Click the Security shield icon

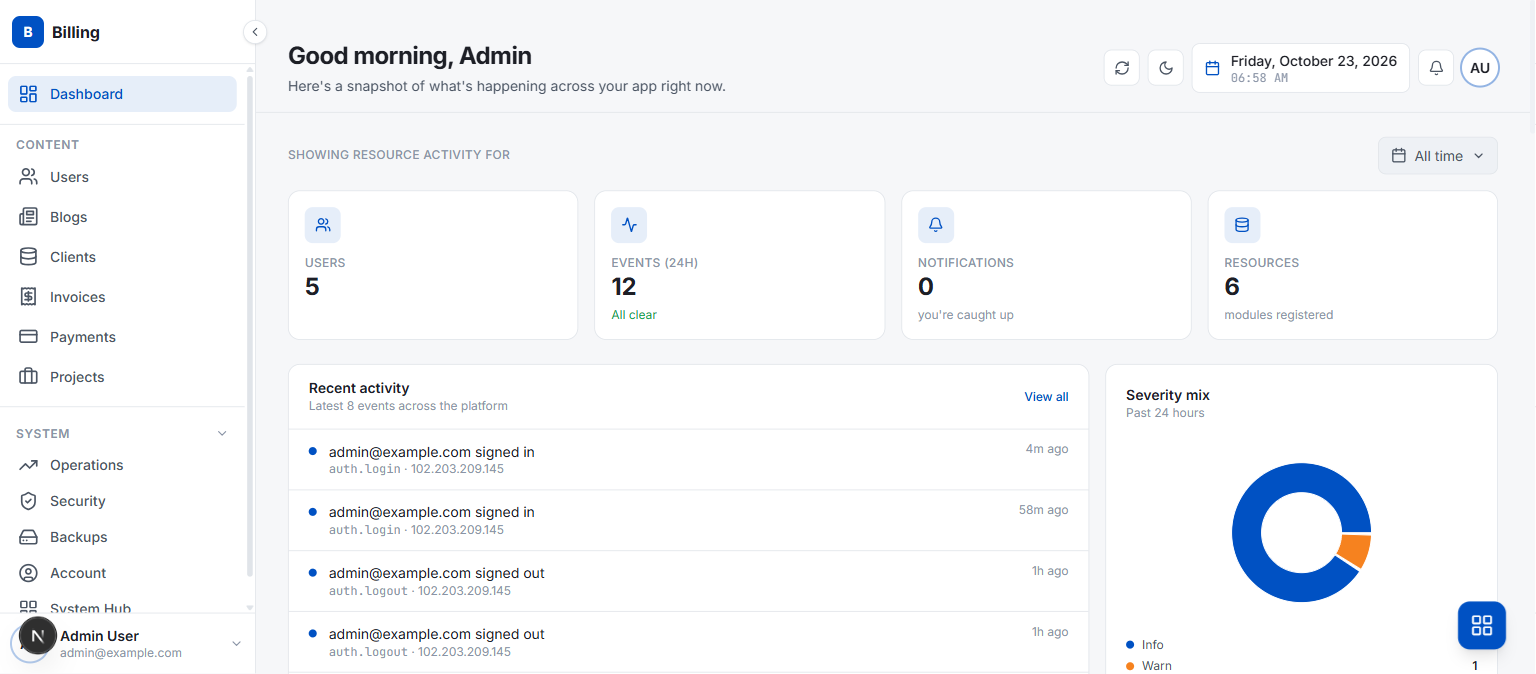tap(29, 501)
